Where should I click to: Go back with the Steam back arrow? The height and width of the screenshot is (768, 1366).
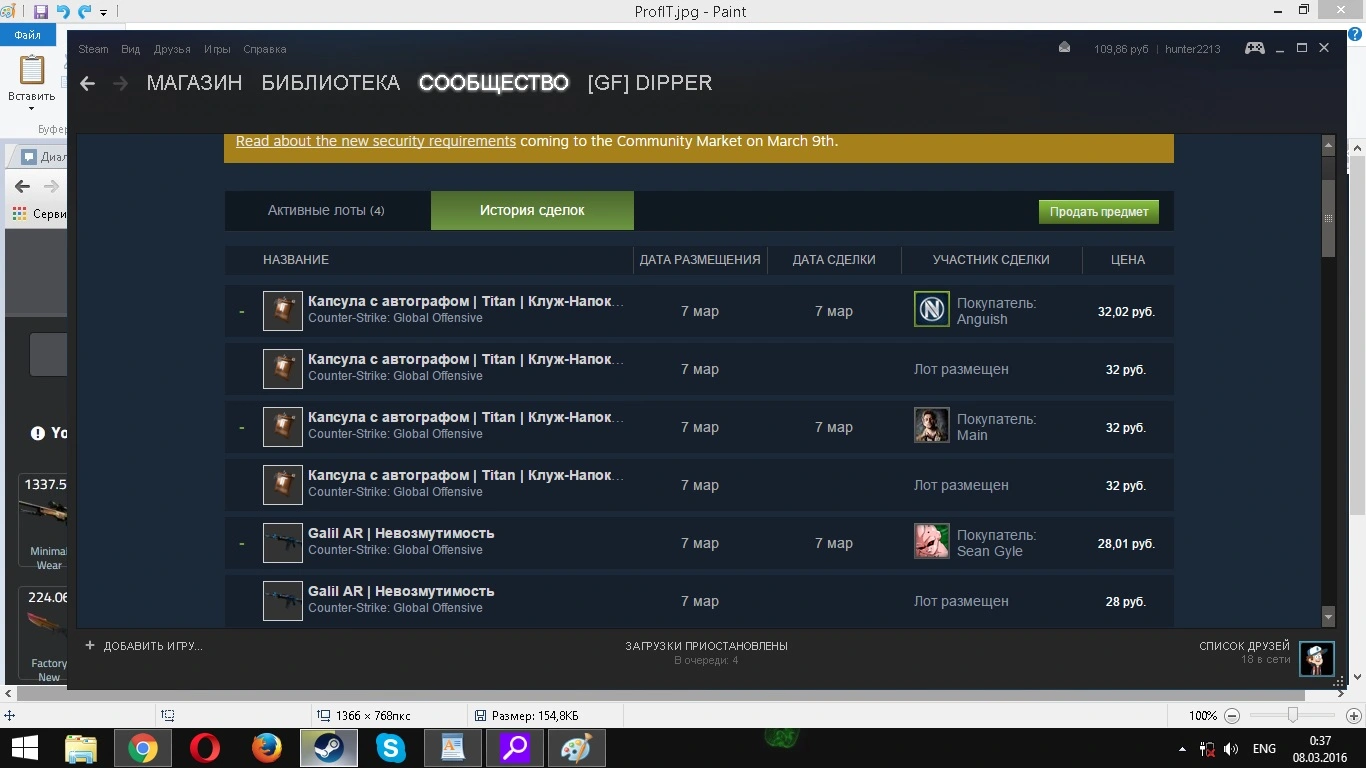(87, 84)
